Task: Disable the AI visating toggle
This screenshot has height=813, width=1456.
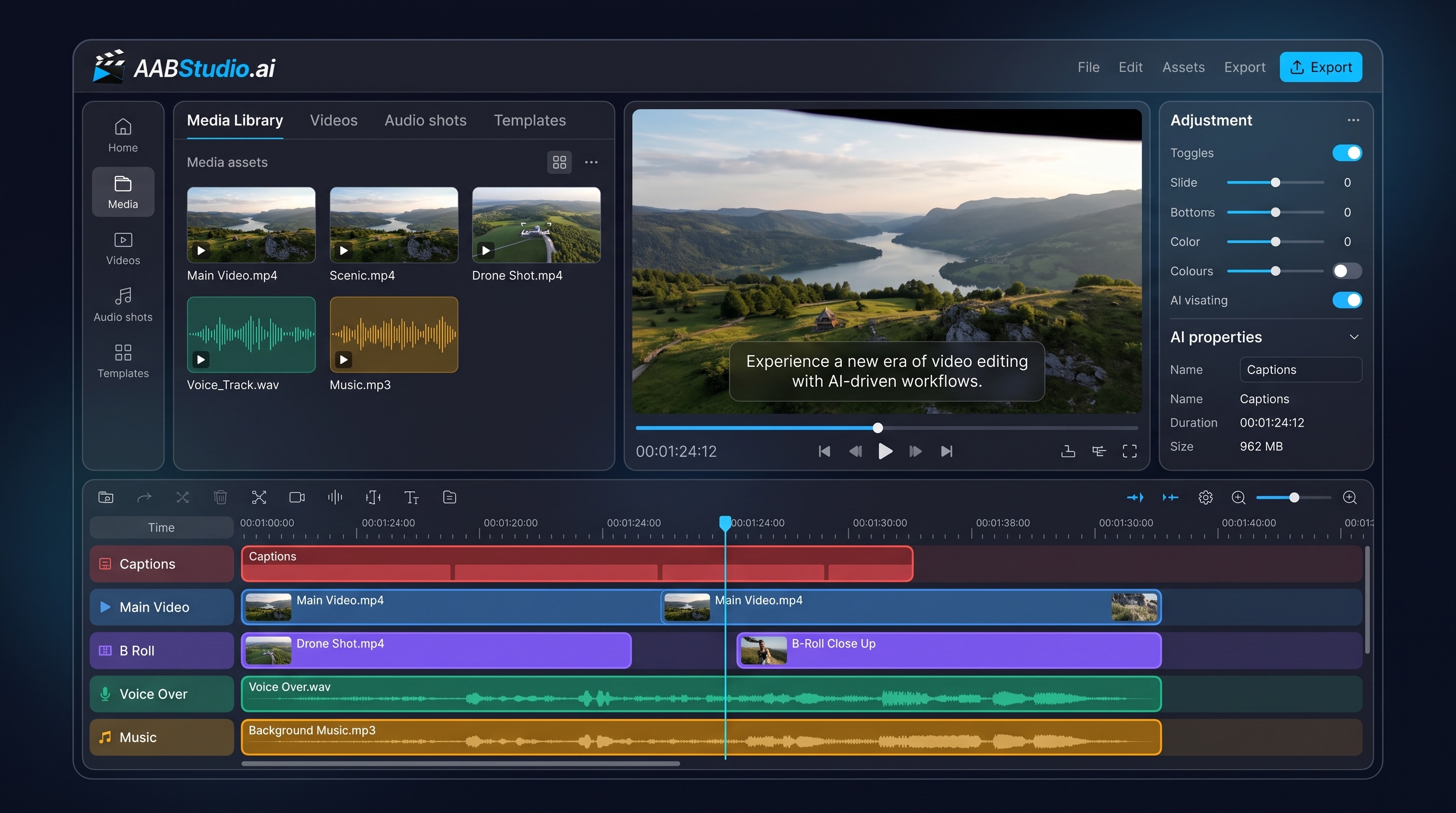Action: (x=1347, y=300)
